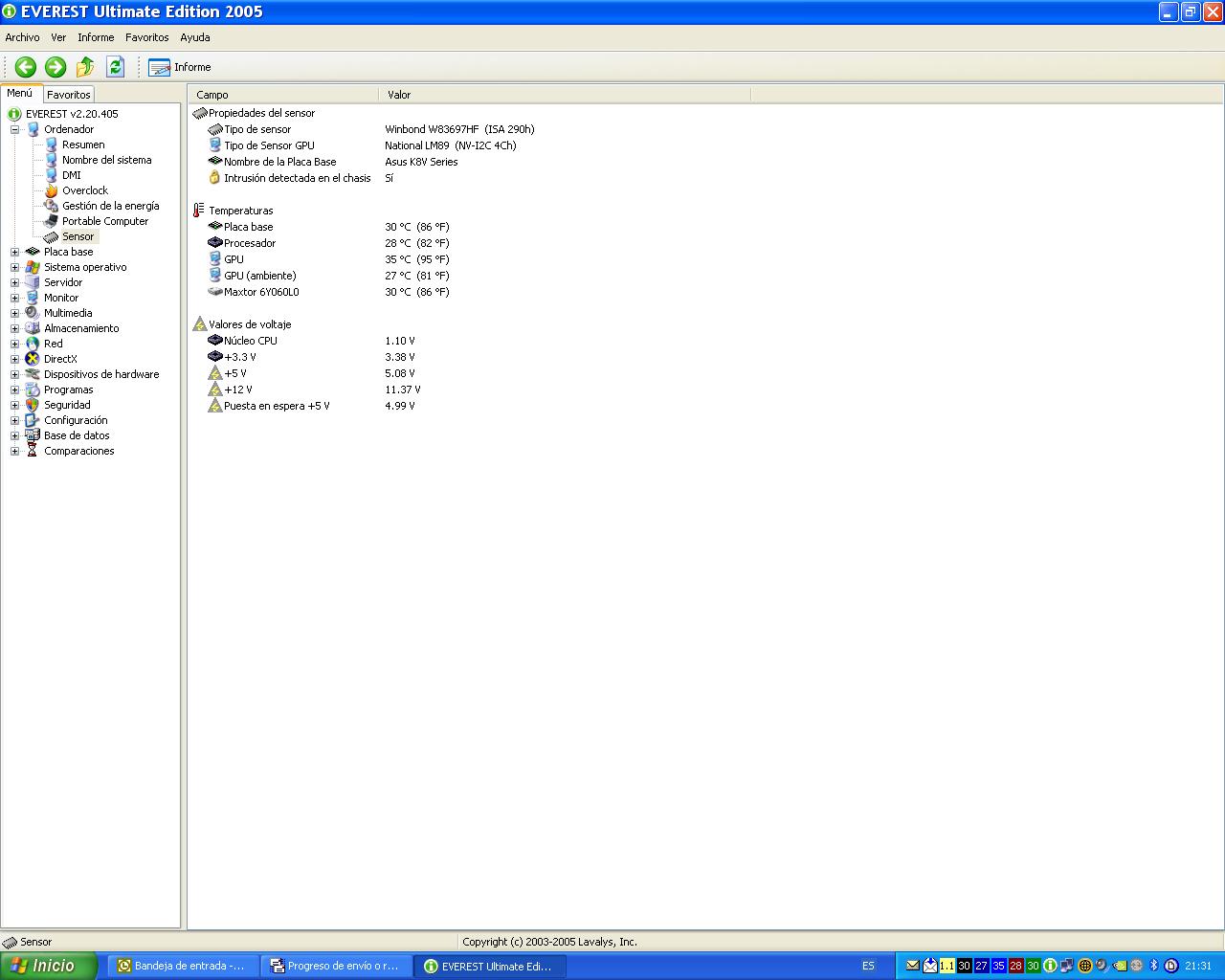Click the green Back arrow toolbar icon
1225x980 pixels.
pos(26,67)
